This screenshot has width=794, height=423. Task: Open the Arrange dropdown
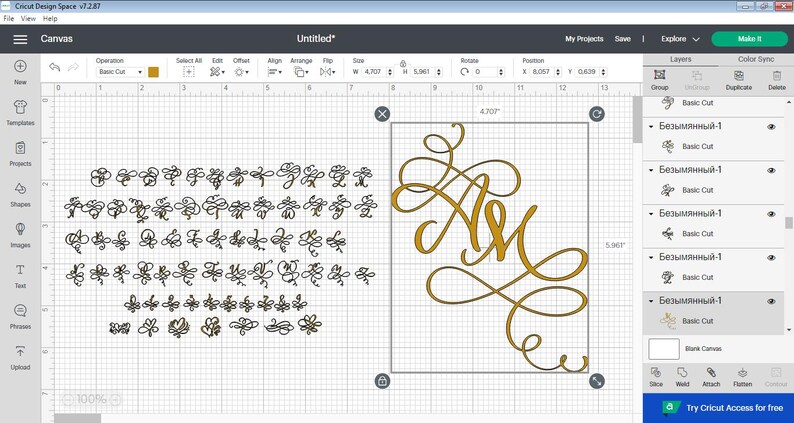pos(301,72)
